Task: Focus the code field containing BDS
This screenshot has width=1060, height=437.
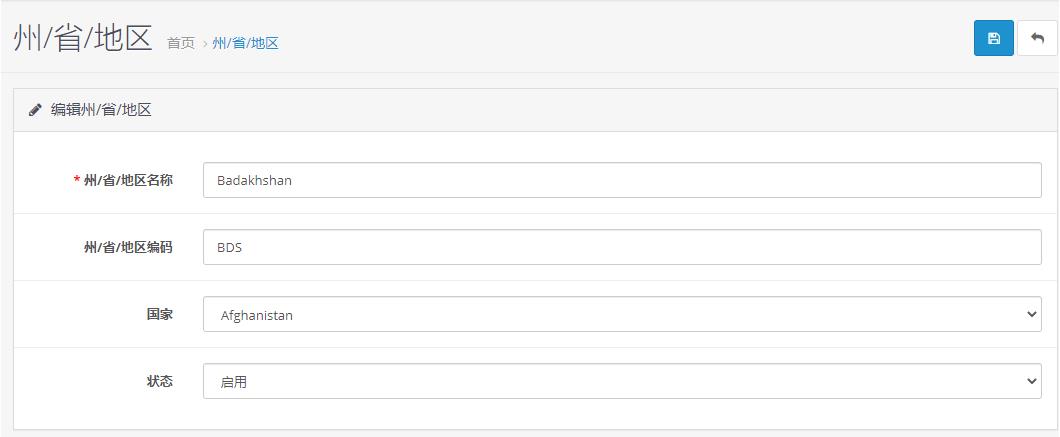Action: [x=621, y=247]
